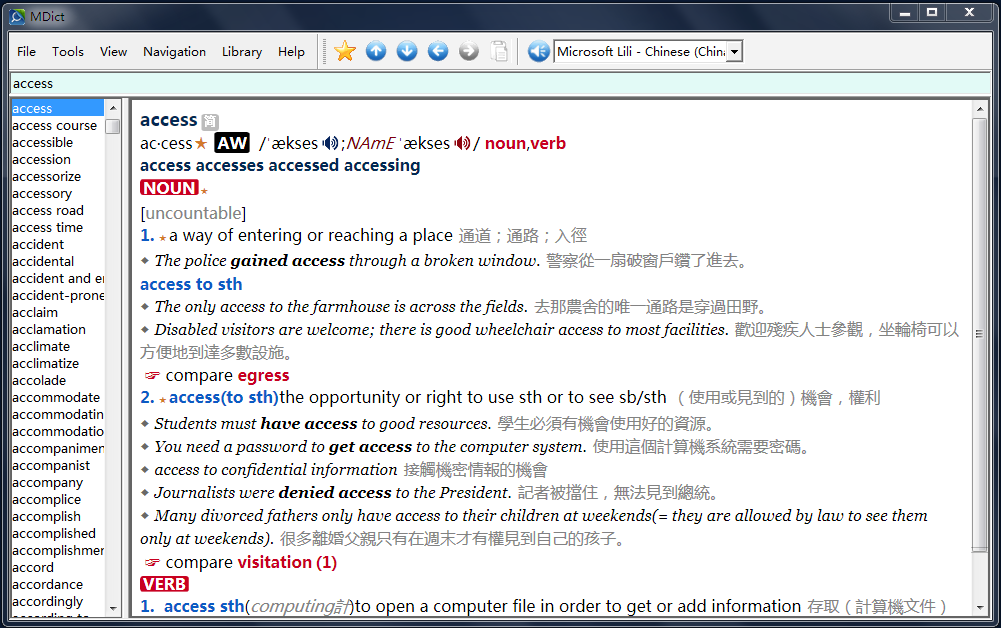
Task: Follow the 'visitation (1)' cross-reference link
Action: coord(287,562)
